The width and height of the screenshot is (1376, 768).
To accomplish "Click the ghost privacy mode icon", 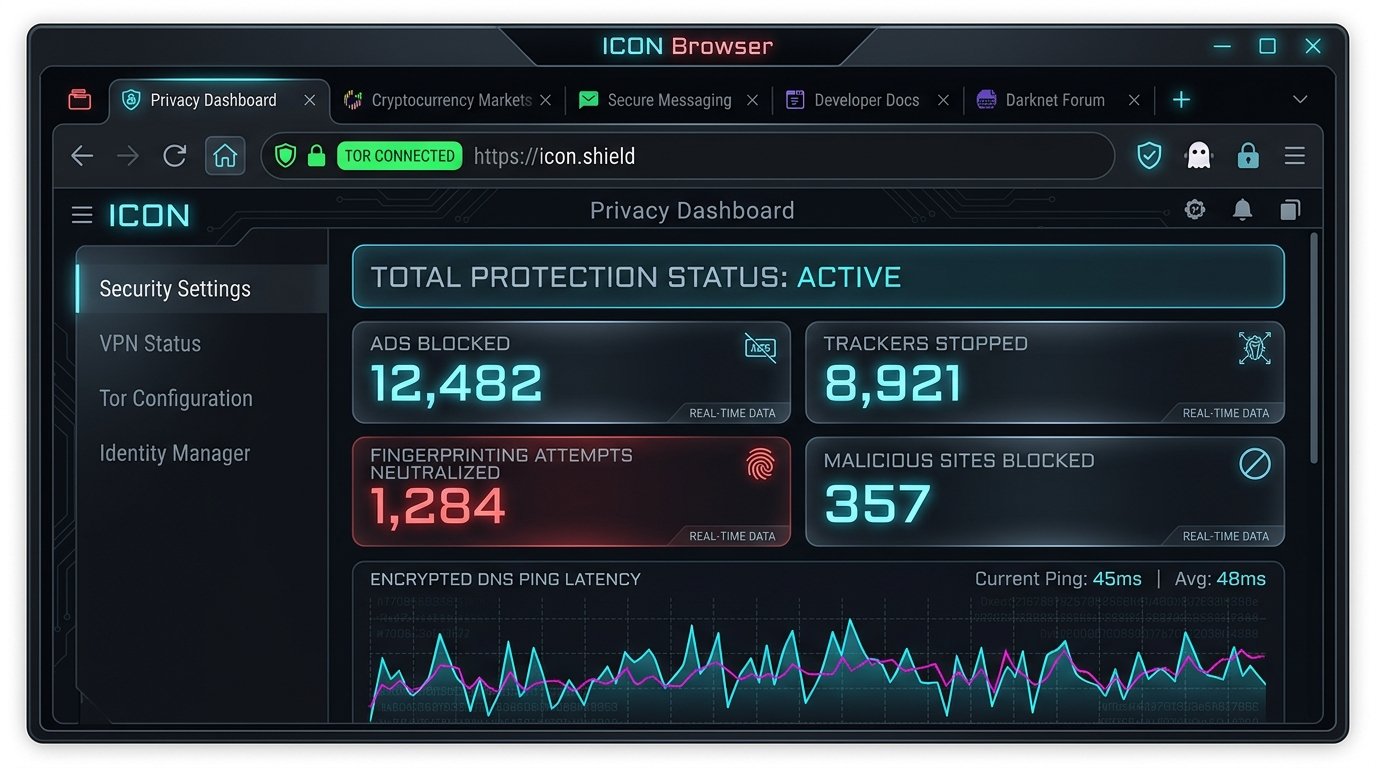I will pyautogui.click(x=1198, y=156).
